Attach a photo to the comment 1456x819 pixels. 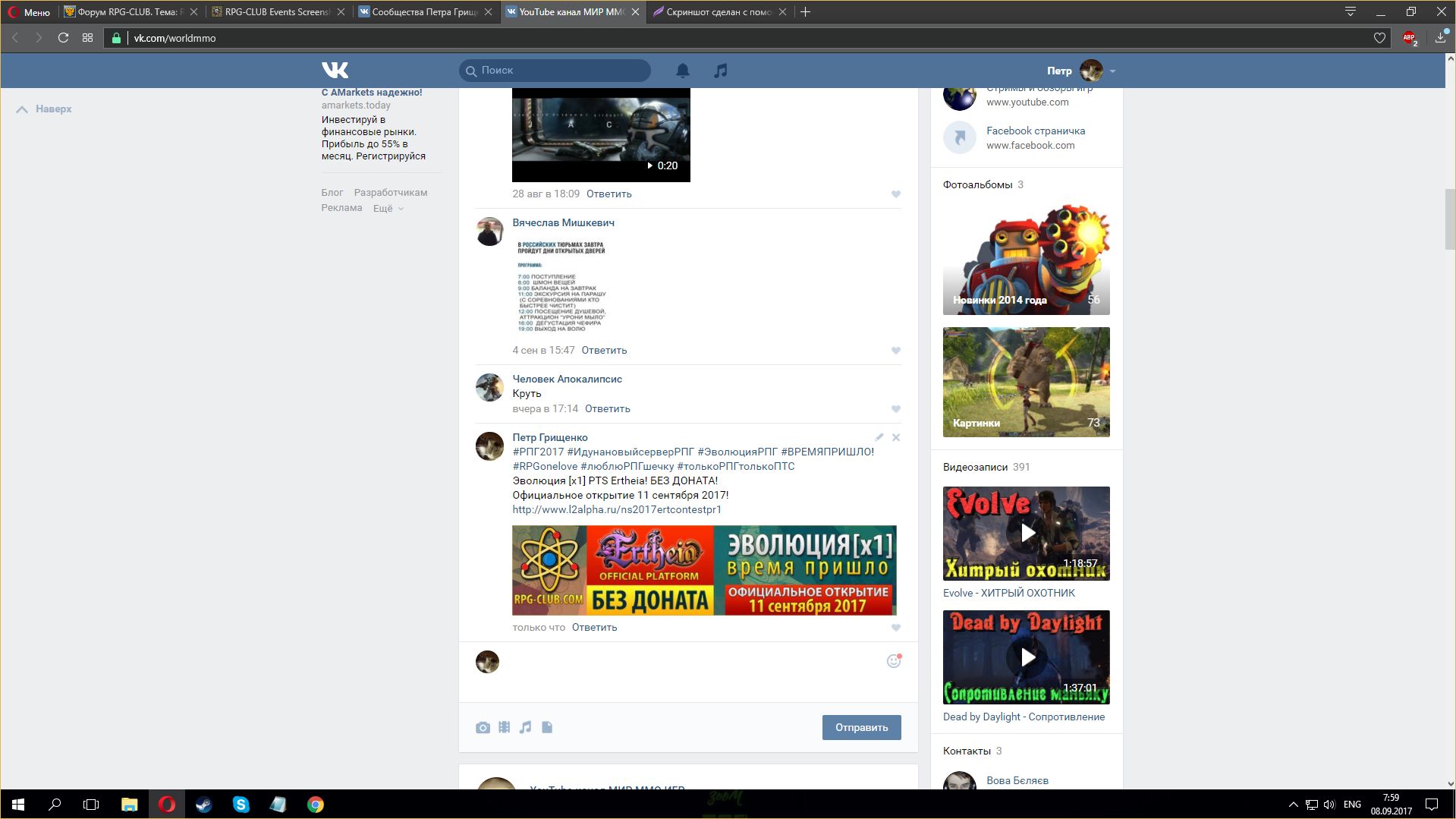483,727
